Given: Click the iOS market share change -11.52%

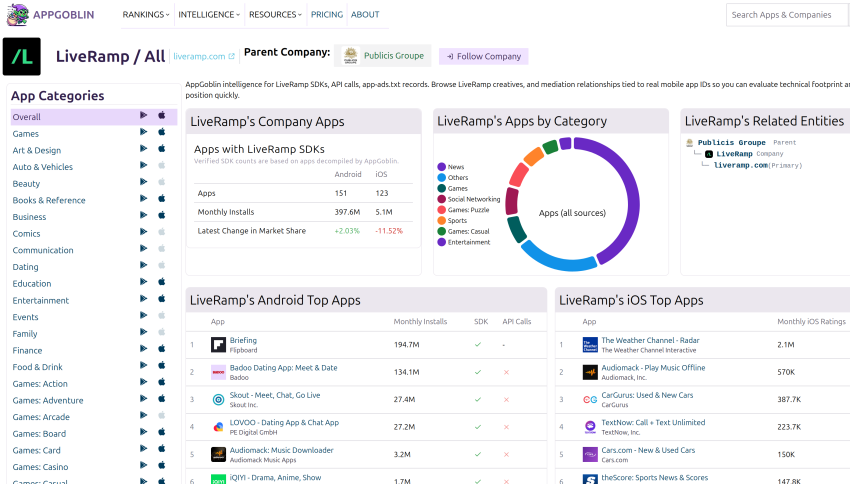Looking at the screenshot, I should [x=389, y=231].
